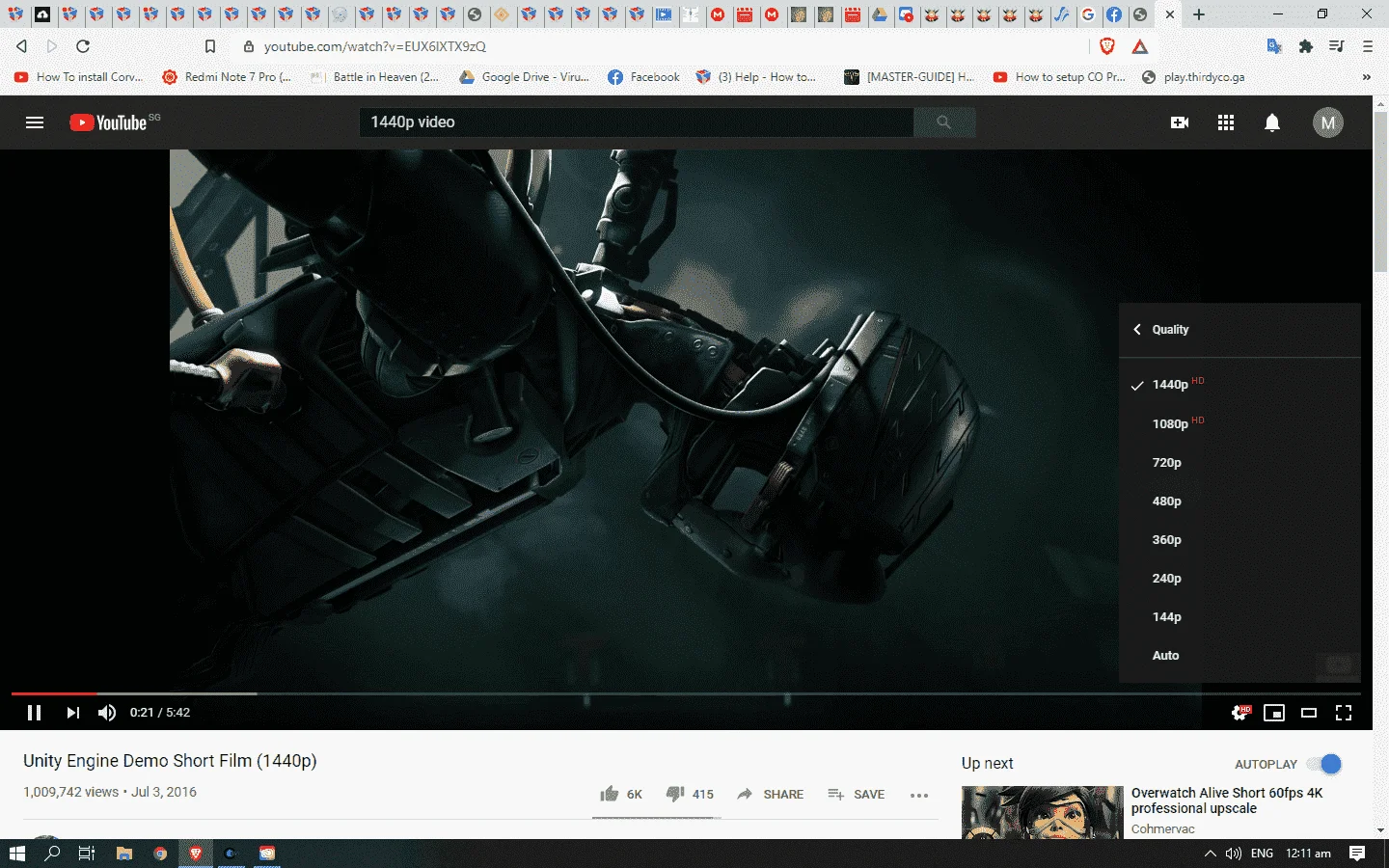Switch to miniplayer mode
Viewport: 1389px width, 868px height.
[1274, 713]
